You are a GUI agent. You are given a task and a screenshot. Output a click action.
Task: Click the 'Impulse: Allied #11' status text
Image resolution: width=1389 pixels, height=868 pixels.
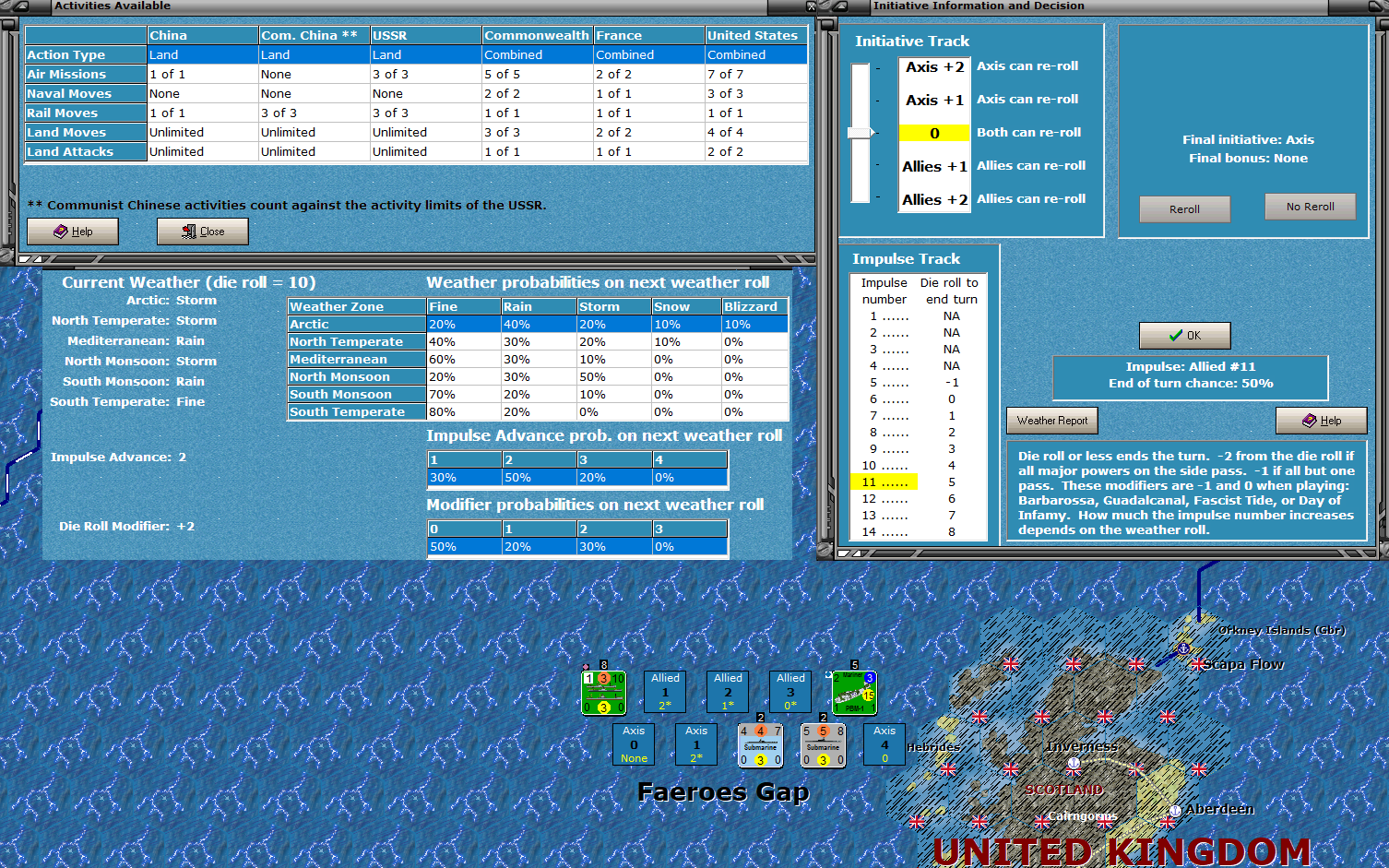(x=1190, y=367)
